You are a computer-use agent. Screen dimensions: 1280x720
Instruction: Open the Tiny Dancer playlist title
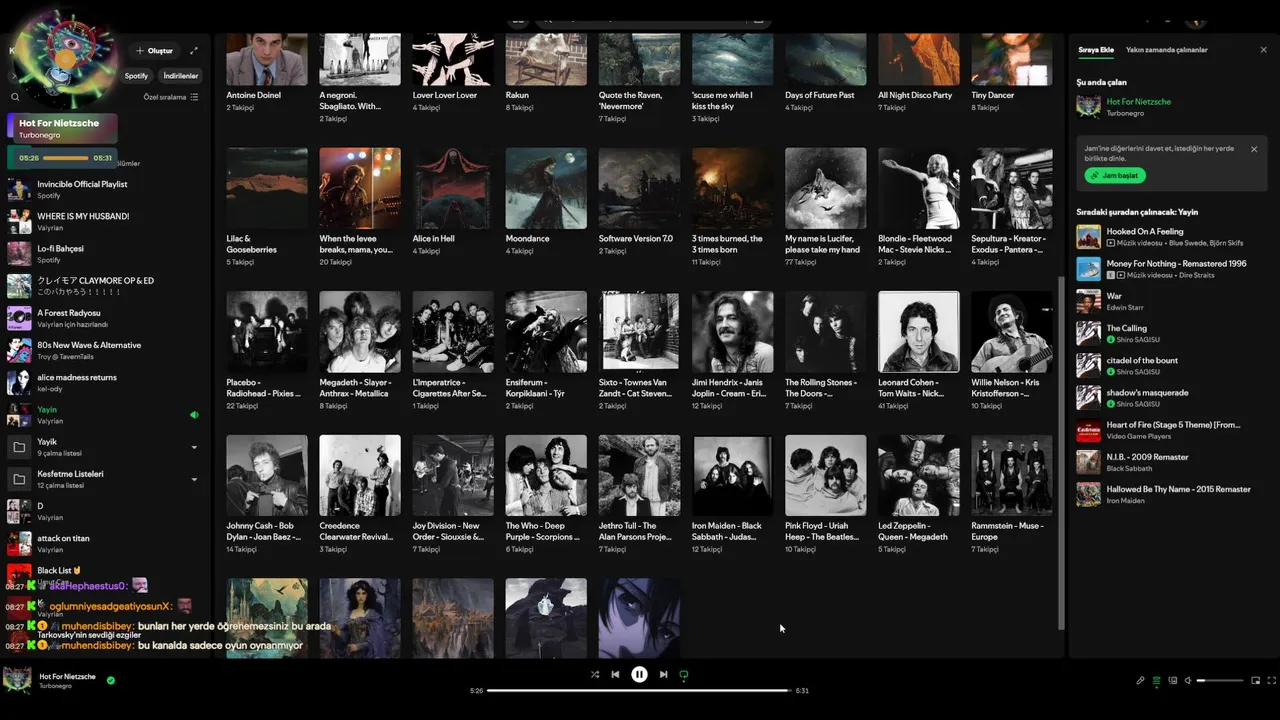point(992,95)
